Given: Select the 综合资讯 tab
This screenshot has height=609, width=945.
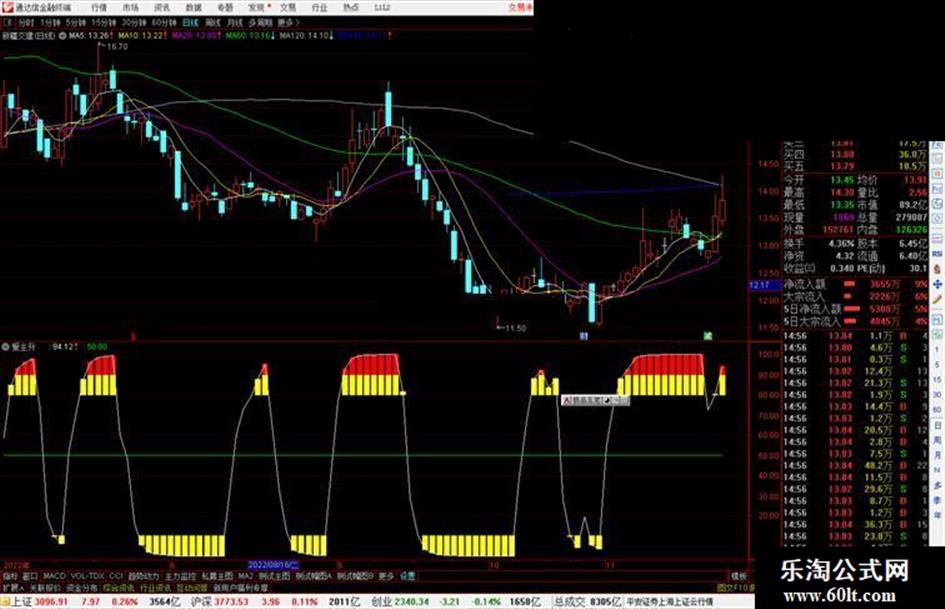Looking at the screenshot, I should 119,588.
